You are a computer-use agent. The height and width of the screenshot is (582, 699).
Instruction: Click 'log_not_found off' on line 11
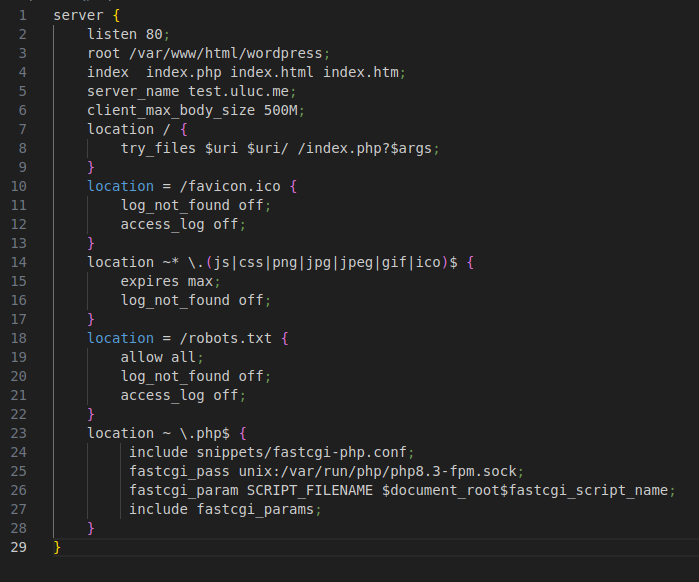[x=192, y=206]
